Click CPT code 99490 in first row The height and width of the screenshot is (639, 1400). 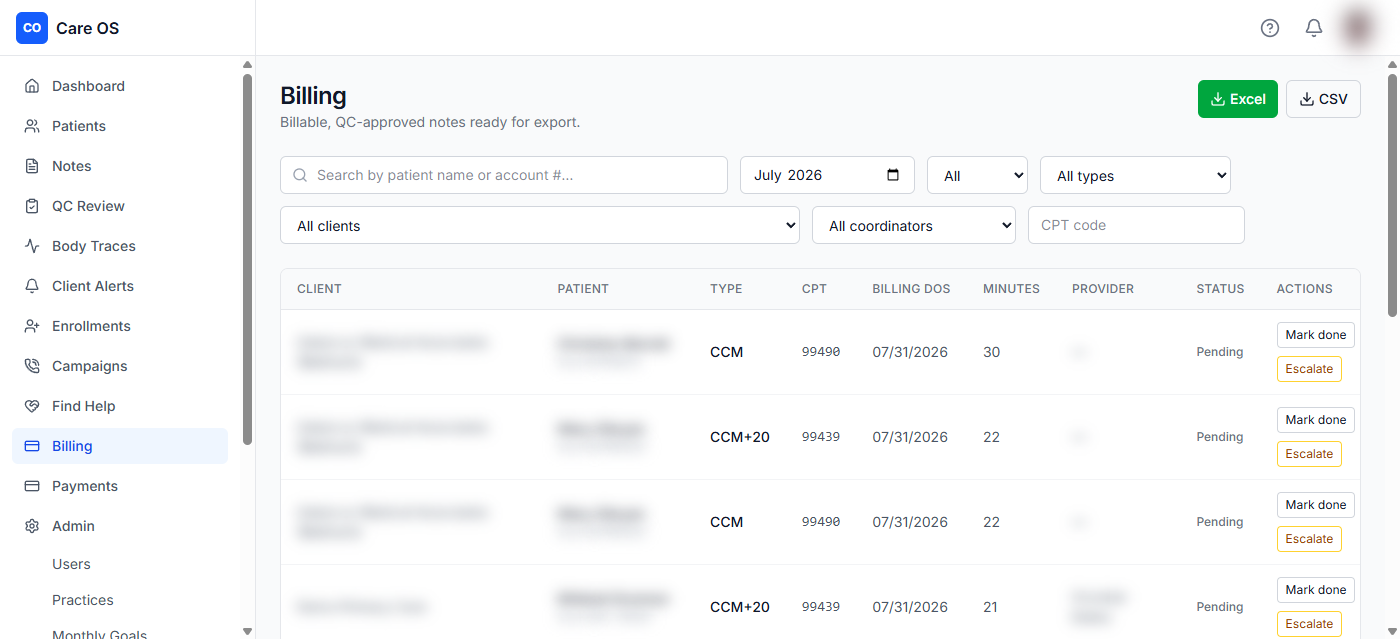[821, 352]
